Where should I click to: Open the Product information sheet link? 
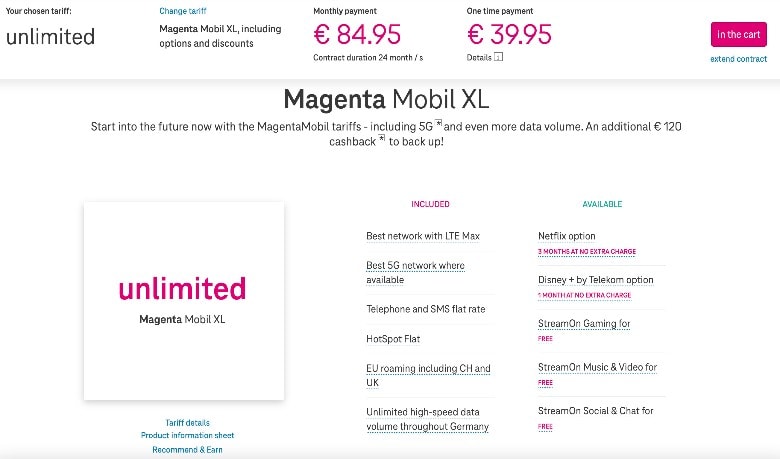point(188,436)
